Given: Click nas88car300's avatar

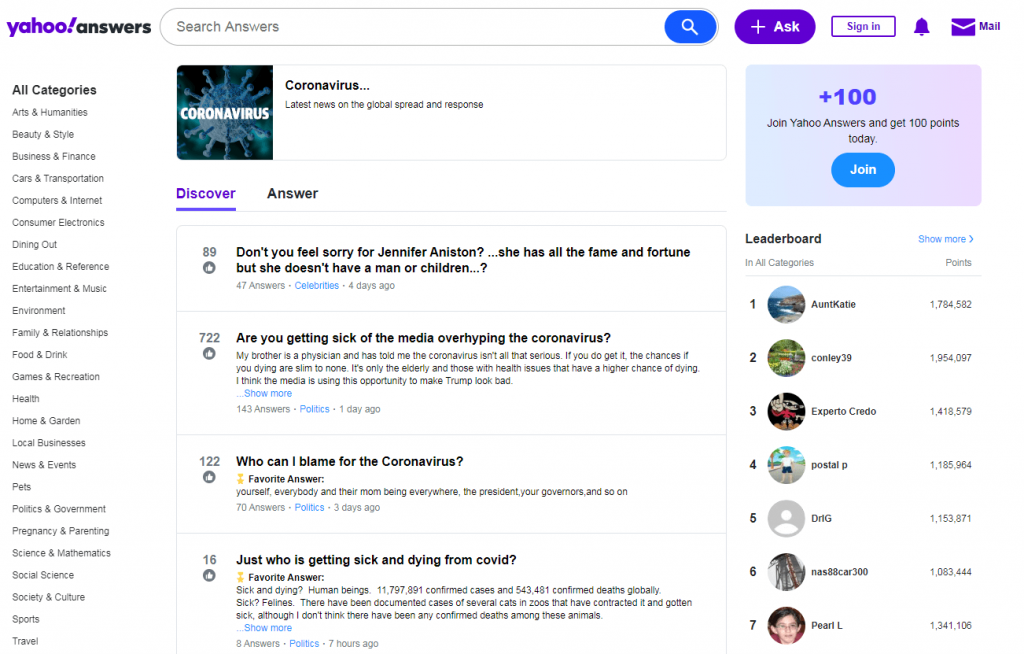Looking at the screenshot, I should click(x=786, y=572).
